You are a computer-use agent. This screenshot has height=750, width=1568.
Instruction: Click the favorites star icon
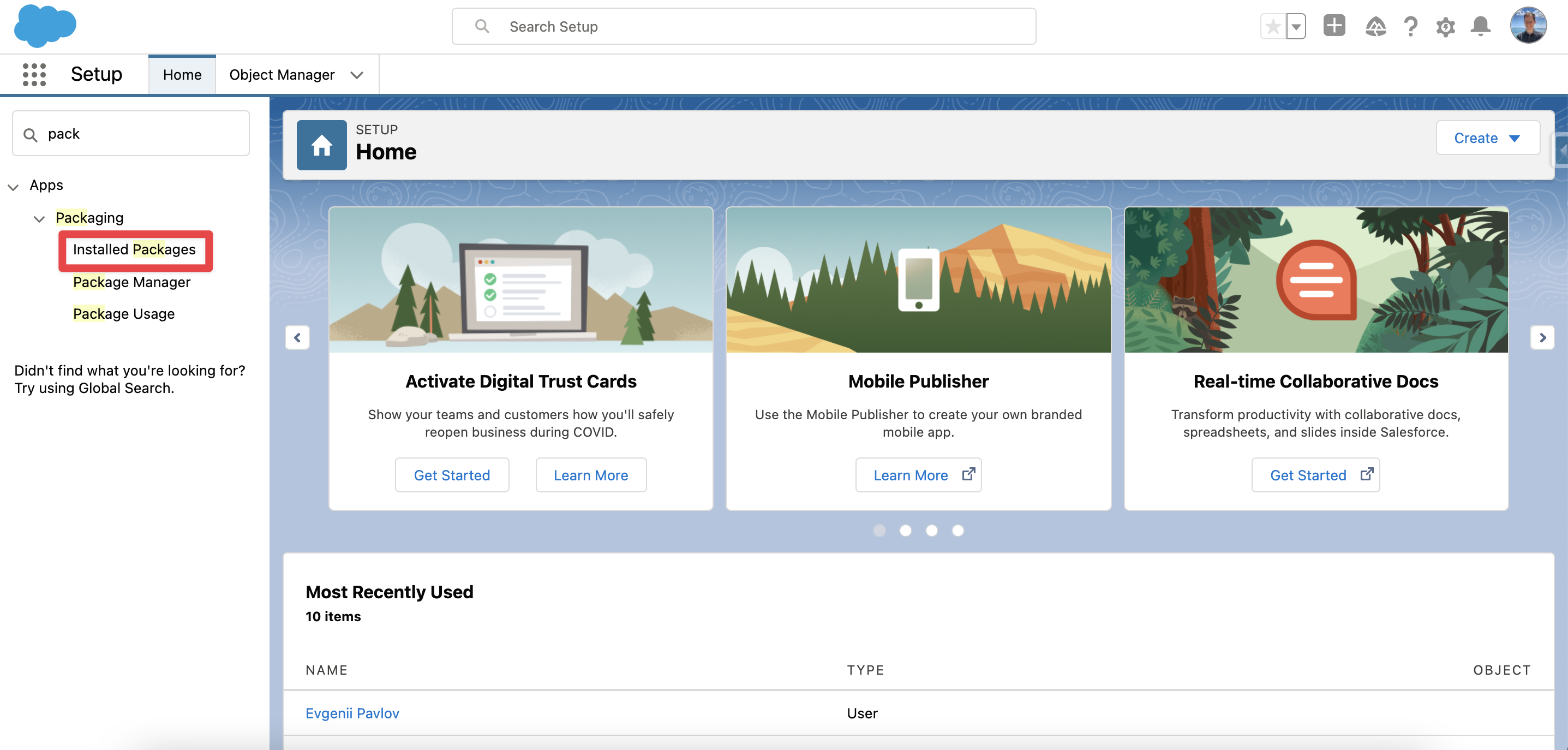pyautogui.click(x=1273, y=26)
